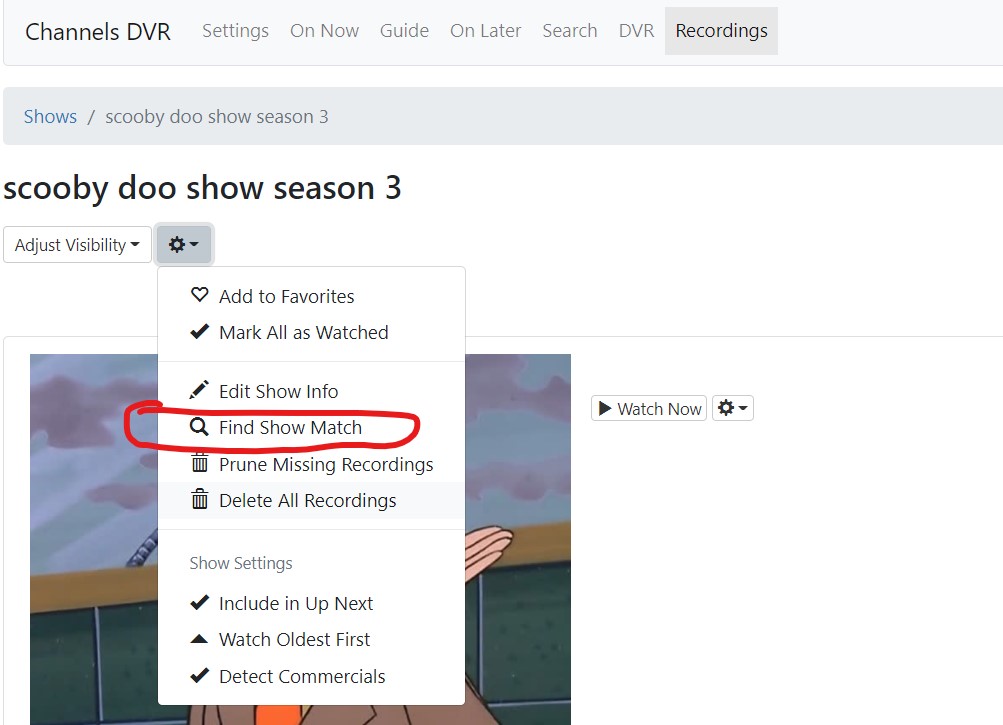Click the up-arrow icon for Watch Oldest First
Viewport: 1003px width, 725px height.
pyautogui.click(x=200, y=639)
